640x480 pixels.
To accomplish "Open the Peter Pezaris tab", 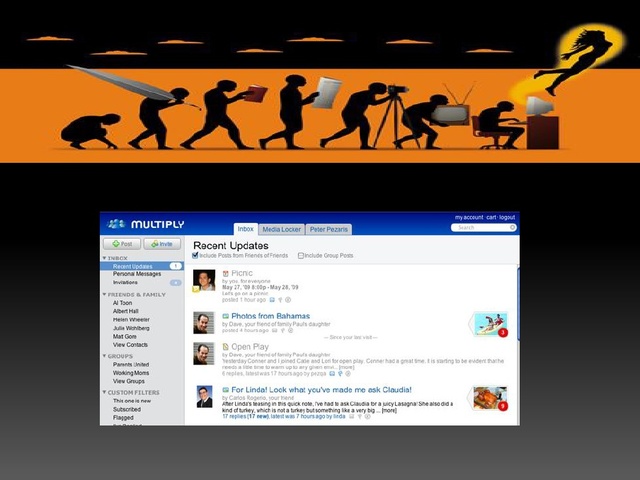I will [329, 229].
